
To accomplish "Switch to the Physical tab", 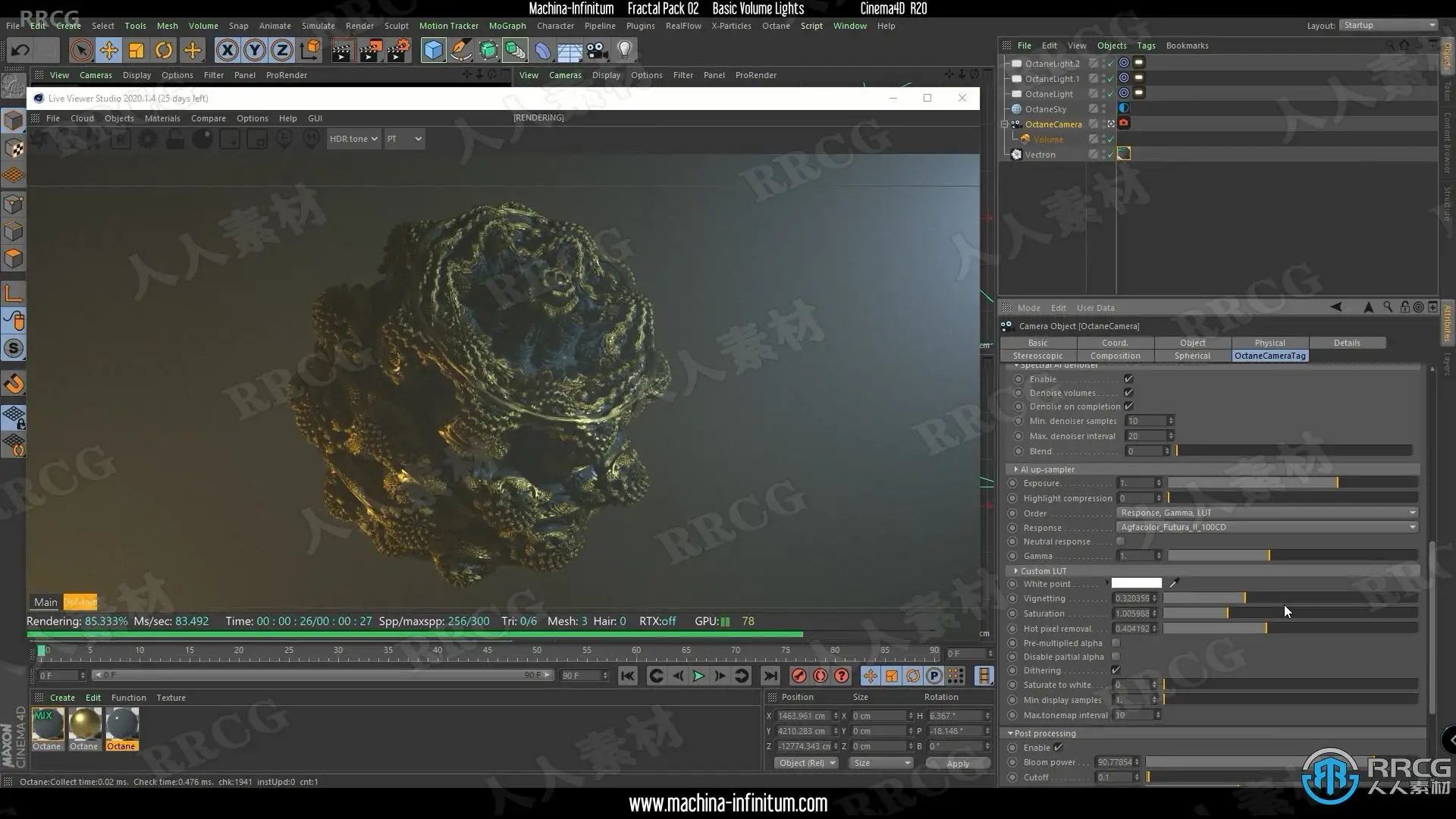I will (x=1269, y=343).
